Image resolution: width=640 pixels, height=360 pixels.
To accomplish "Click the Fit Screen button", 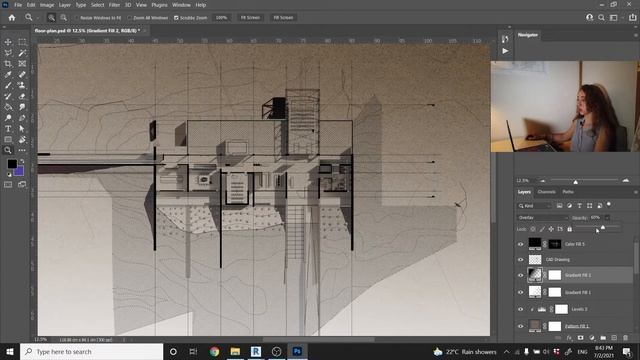I will (250, 18).
